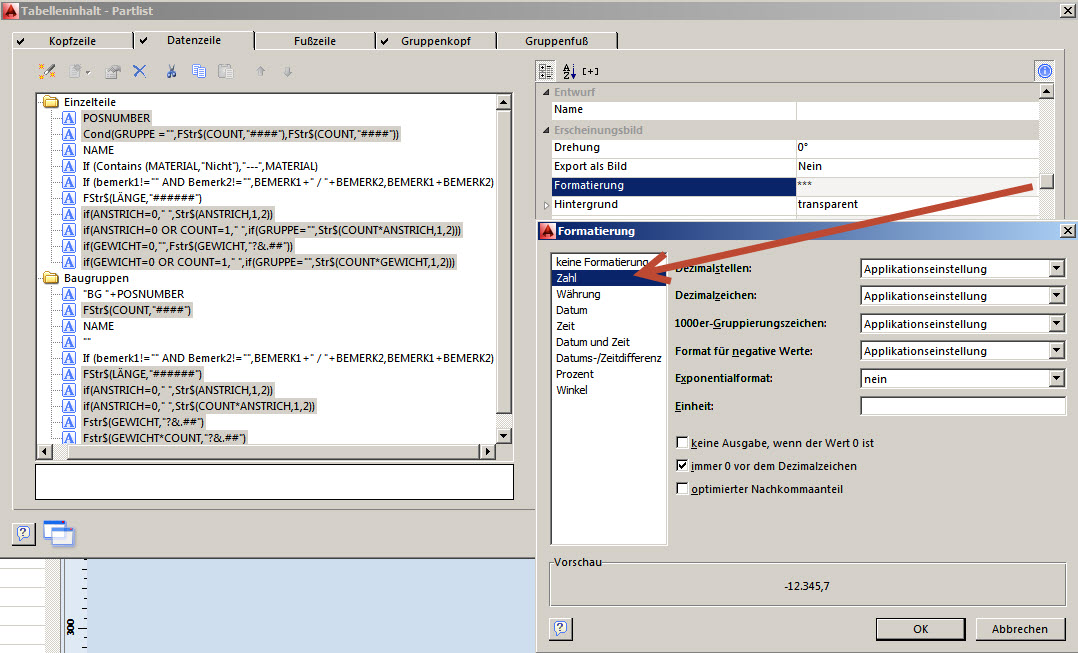Sort properties alphabetically with the A-Z icon
The height and width of the screenshot is (653, 1078).
click(569, 71)
